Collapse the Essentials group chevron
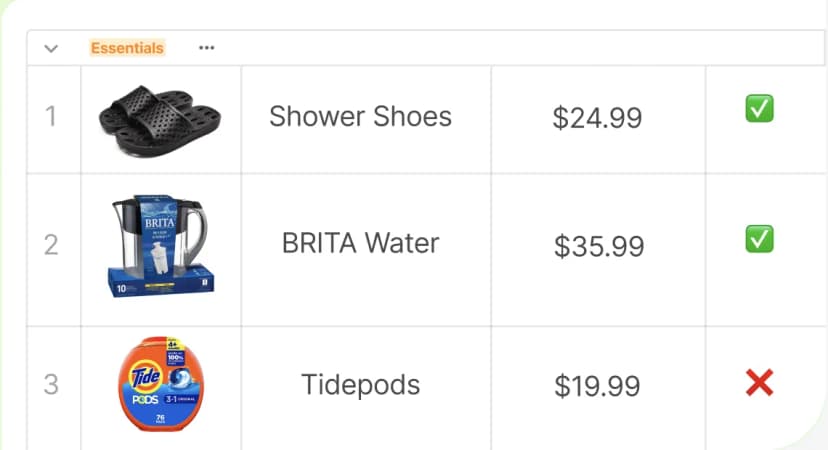828x450 pixels. (52, 48)
